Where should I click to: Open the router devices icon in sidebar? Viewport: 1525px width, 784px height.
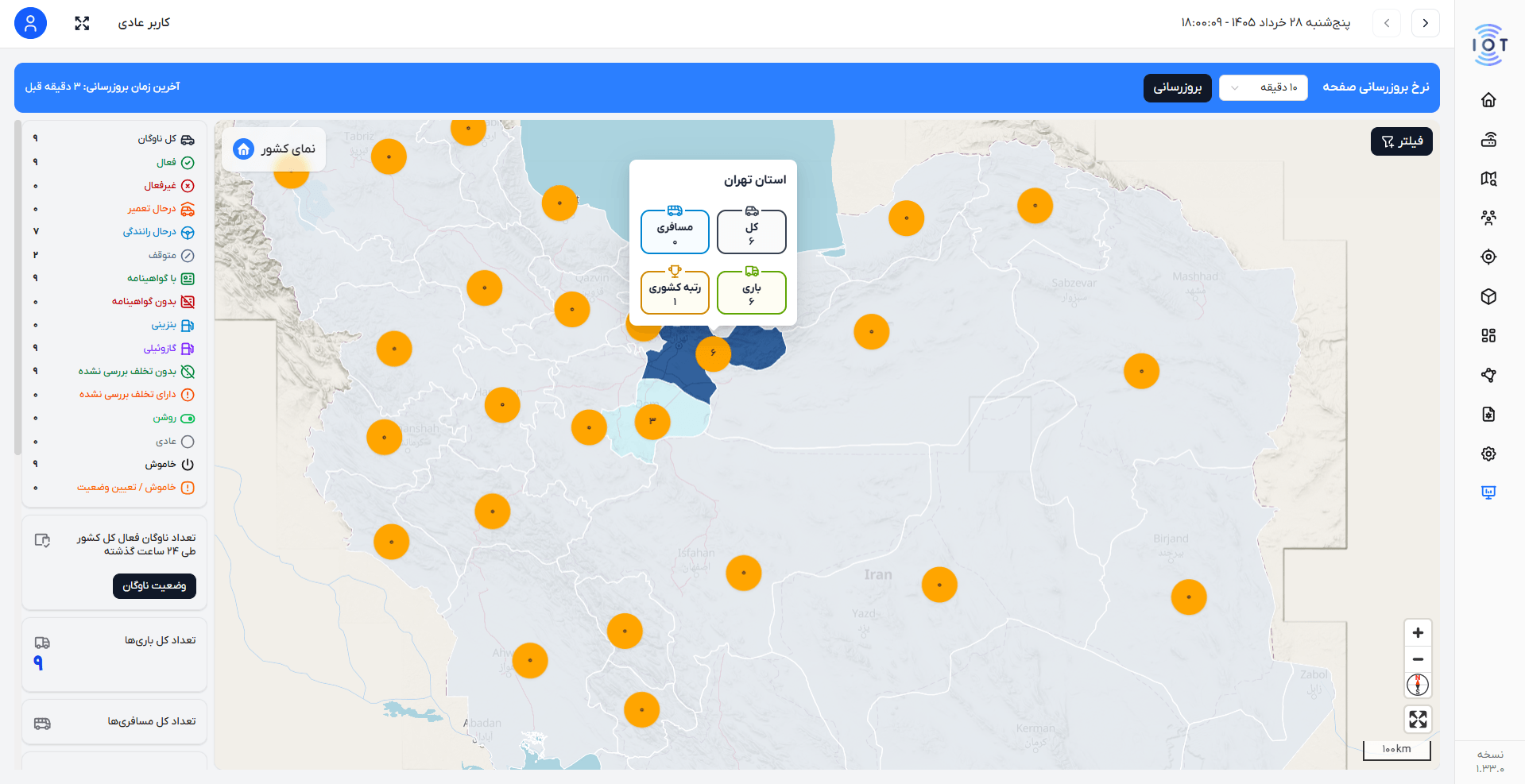pyautogui.click(x=1488, y=139)
